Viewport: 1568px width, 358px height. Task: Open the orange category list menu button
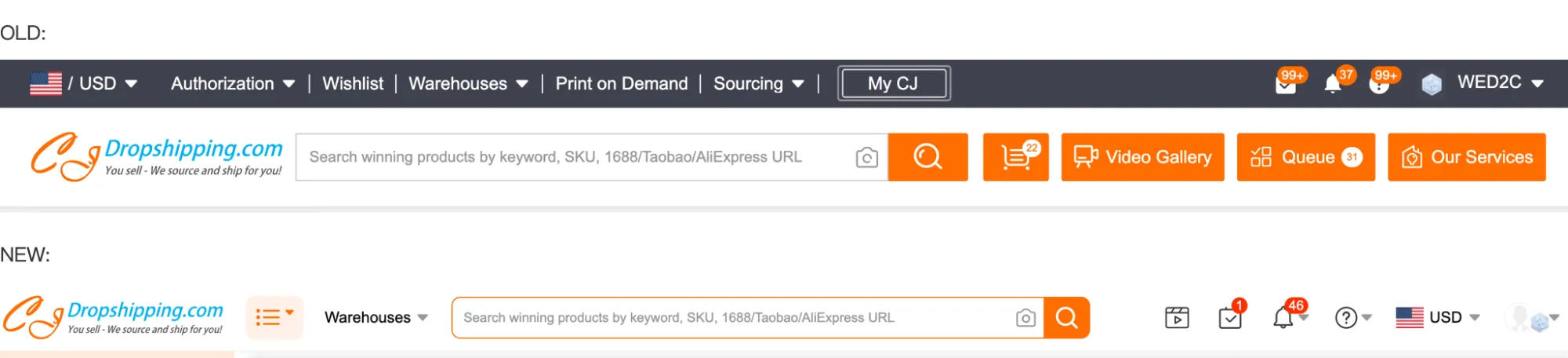[x=274, y=317]
